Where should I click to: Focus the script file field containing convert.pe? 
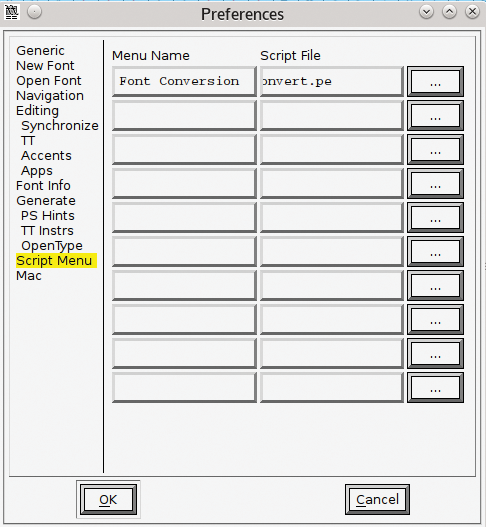[332, 81]
